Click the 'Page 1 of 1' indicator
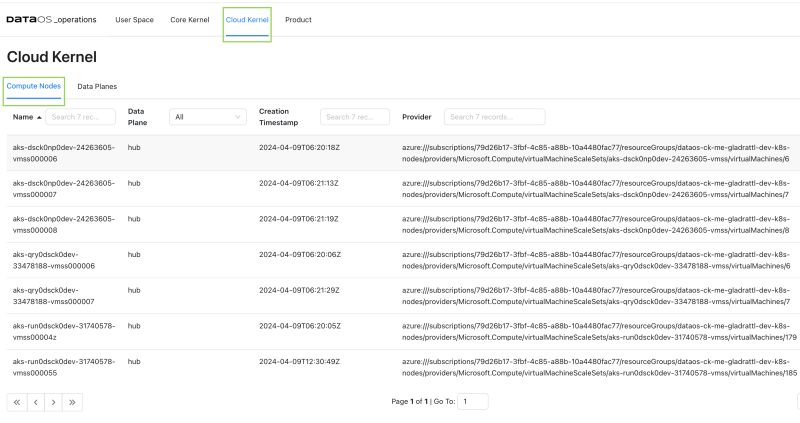Image resolution: width=800 pixels, height=423 pixels. [x=409, y=402]
